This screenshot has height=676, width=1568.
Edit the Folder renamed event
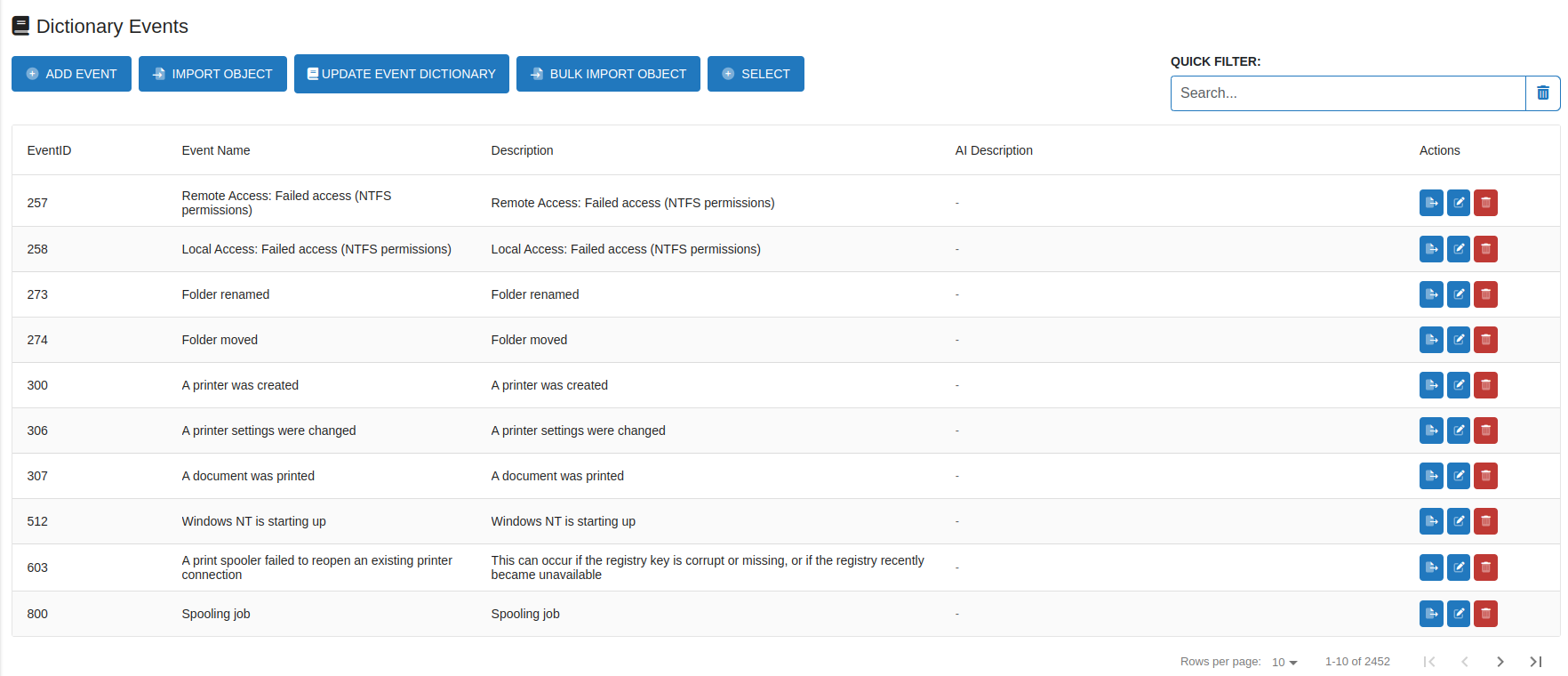coord(1459,294)
